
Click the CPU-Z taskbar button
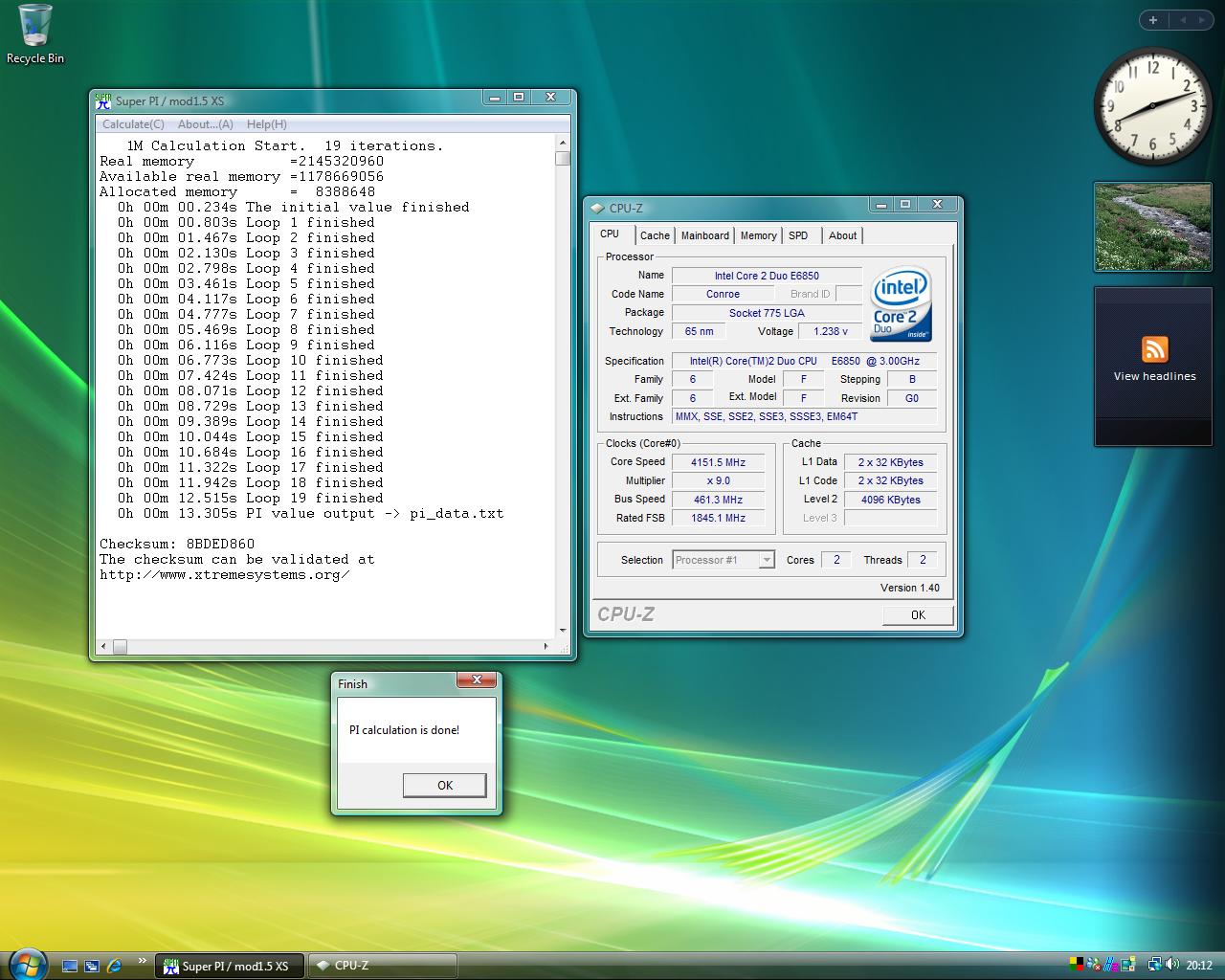[x=383, y=966]
